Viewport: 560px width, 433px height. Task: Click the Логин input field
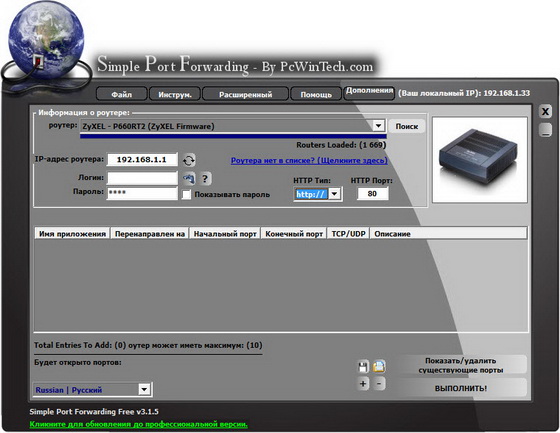pos(142,178)
